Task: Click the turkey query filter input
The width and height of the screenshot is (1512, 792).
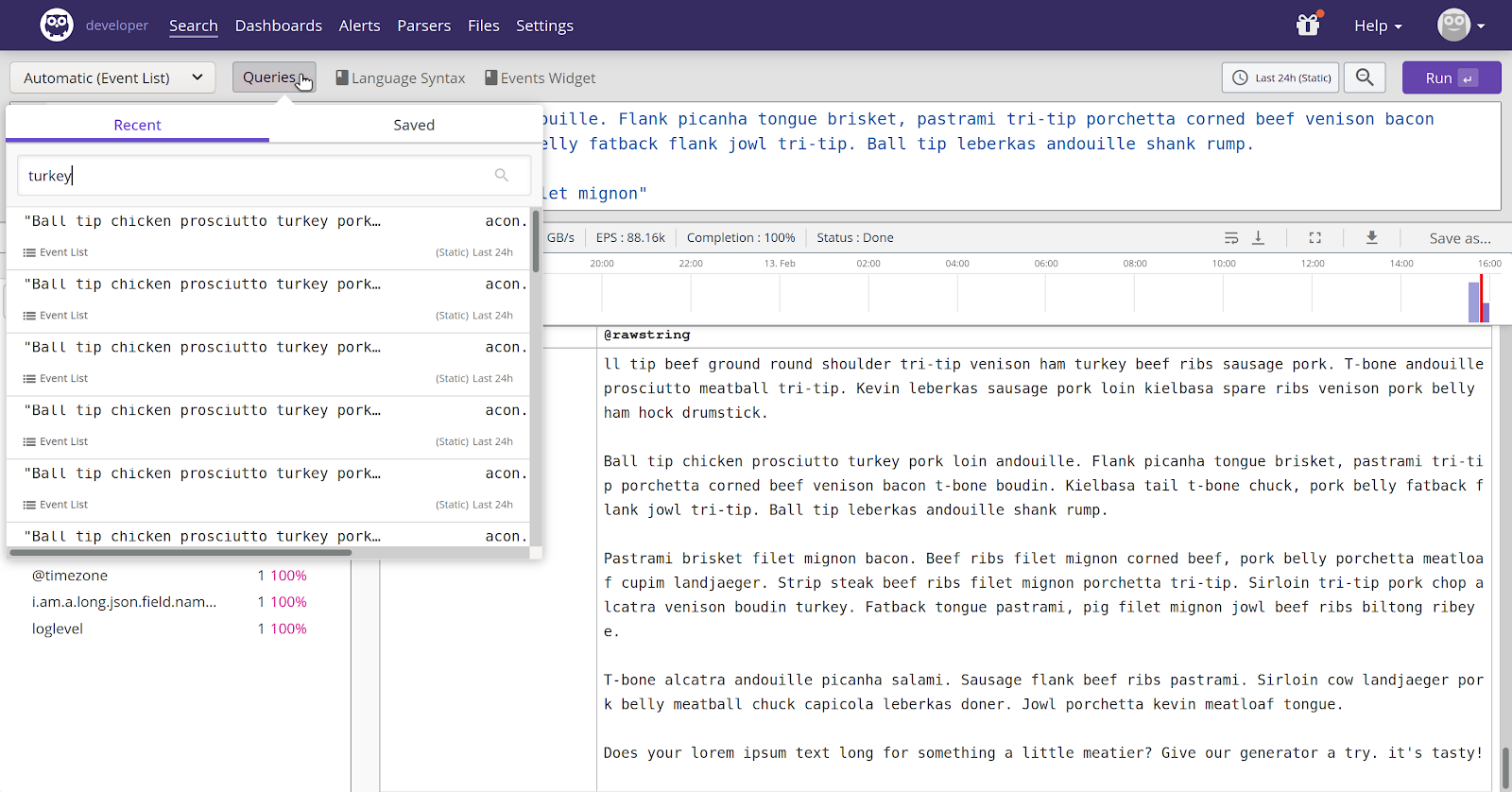Action: (x=274, y=176)
